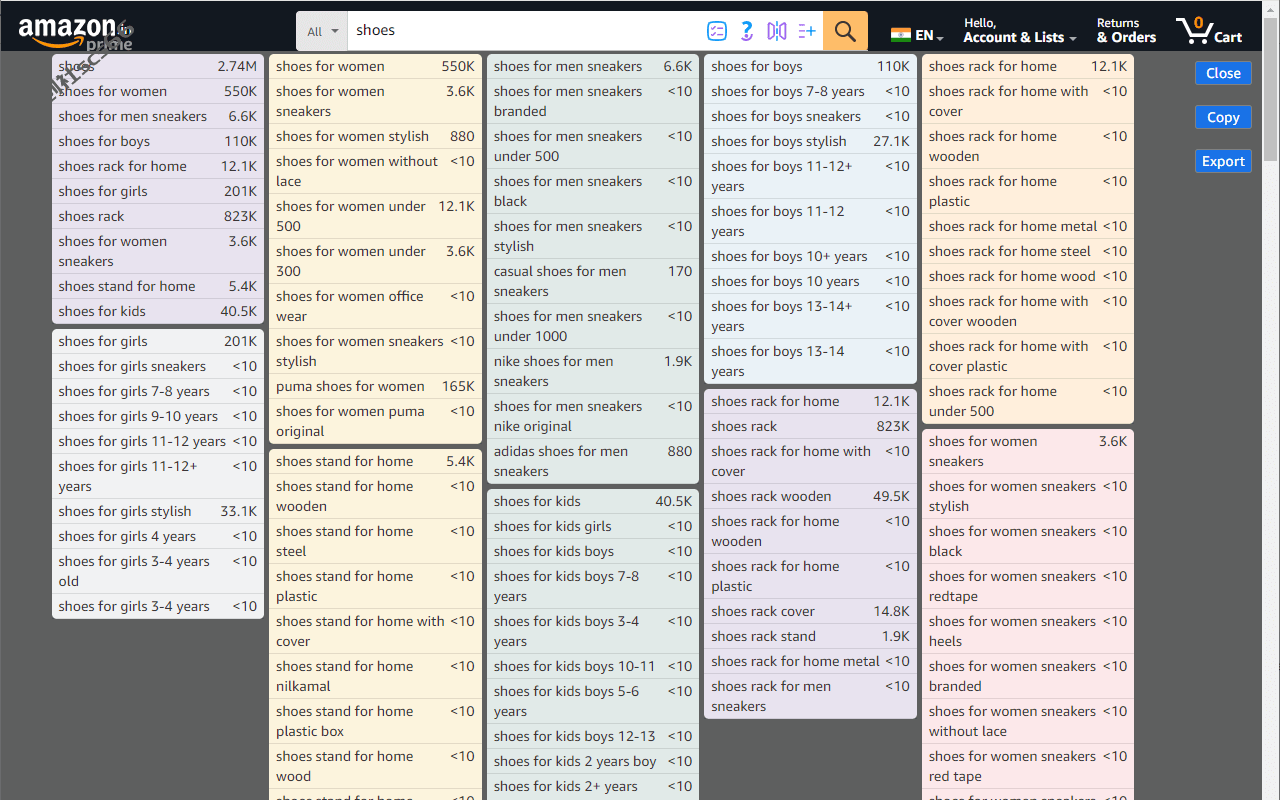Select 'shoes for girls 3-4 years old'
The image size is (1280, 800).
pos(158,571)
